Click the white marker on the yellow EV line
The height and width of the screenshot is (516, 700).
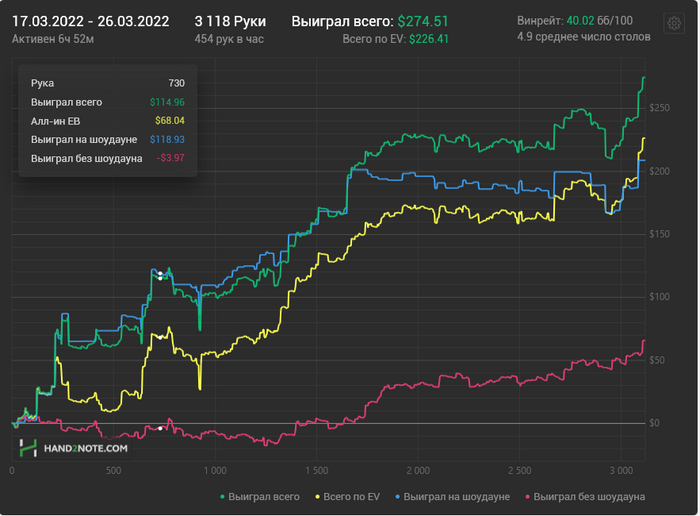click(x=160, y=337)
